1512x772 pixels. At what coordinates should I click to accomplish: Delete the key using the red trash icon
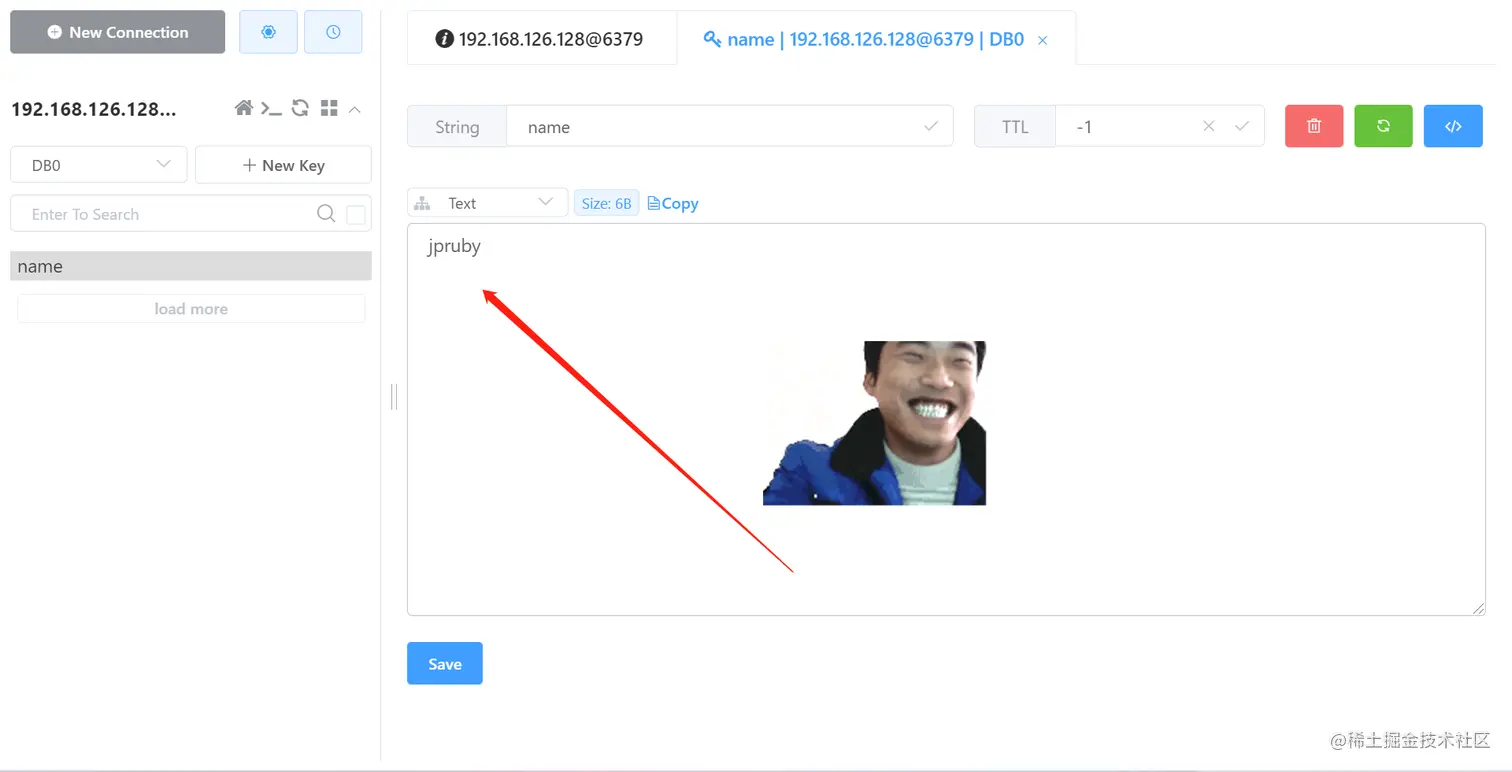pos(1313,125)
